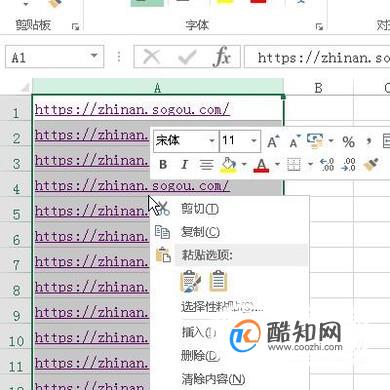Open the link in row 9
The image size is (390, 390).
[x=92, y=312]
